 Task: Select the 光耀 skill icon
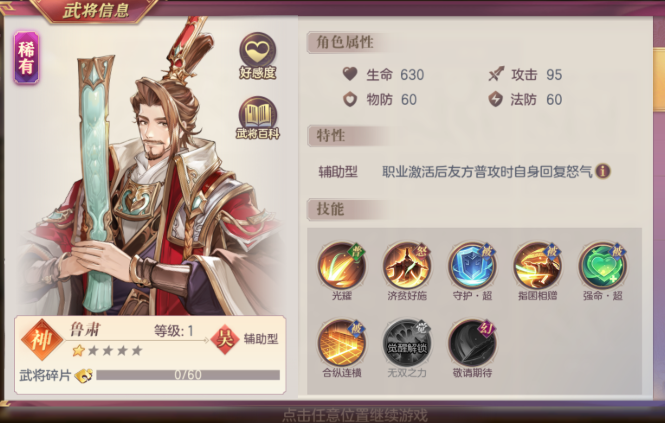pos(342,266)
